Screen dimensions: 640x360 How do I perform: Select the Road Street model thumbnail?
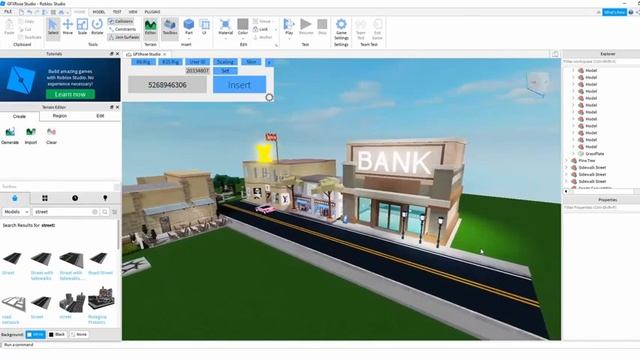coord(99,259)
